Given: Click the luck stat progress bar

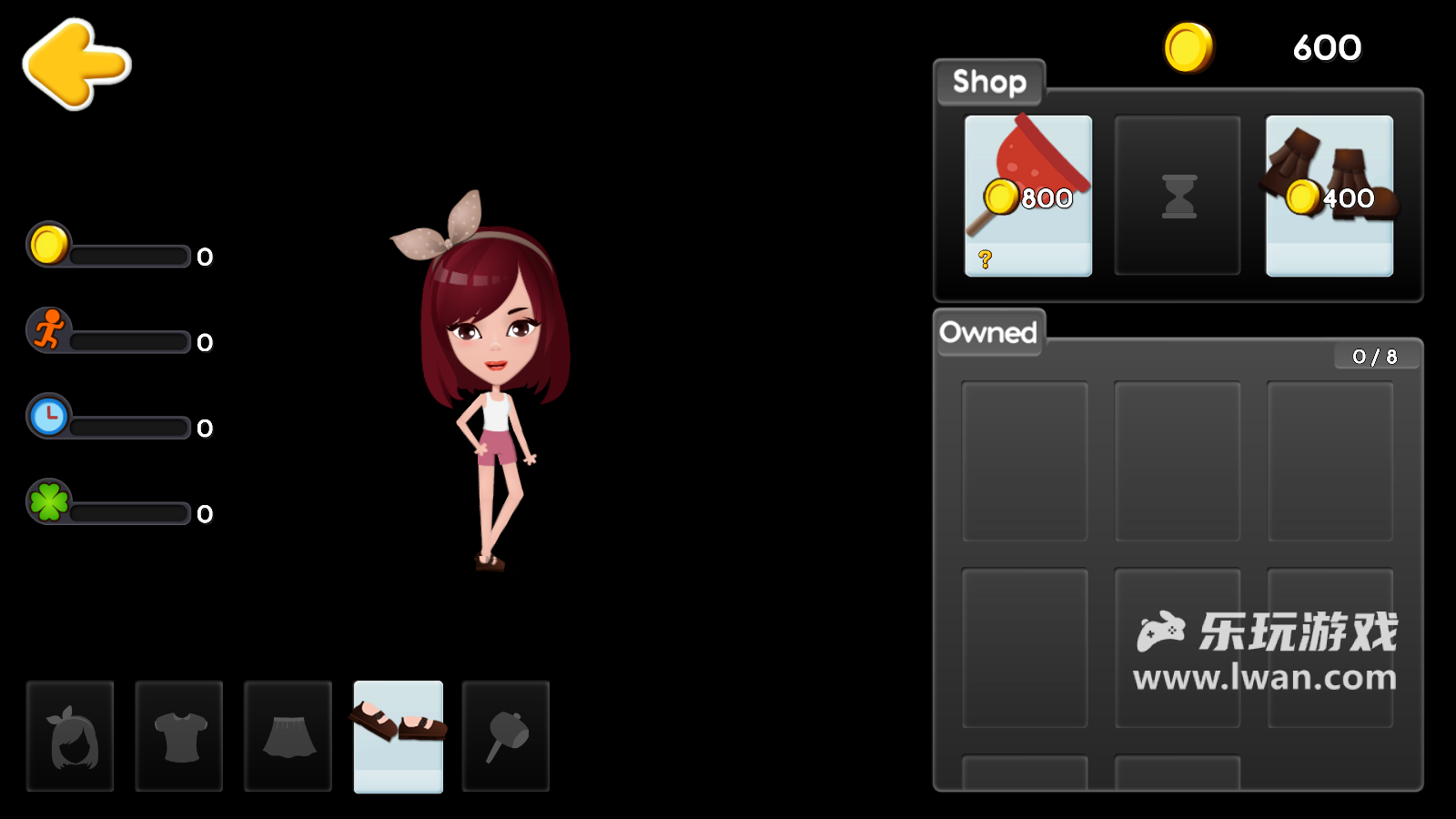Looking at the screenshot, I should [x=129, y=512].
